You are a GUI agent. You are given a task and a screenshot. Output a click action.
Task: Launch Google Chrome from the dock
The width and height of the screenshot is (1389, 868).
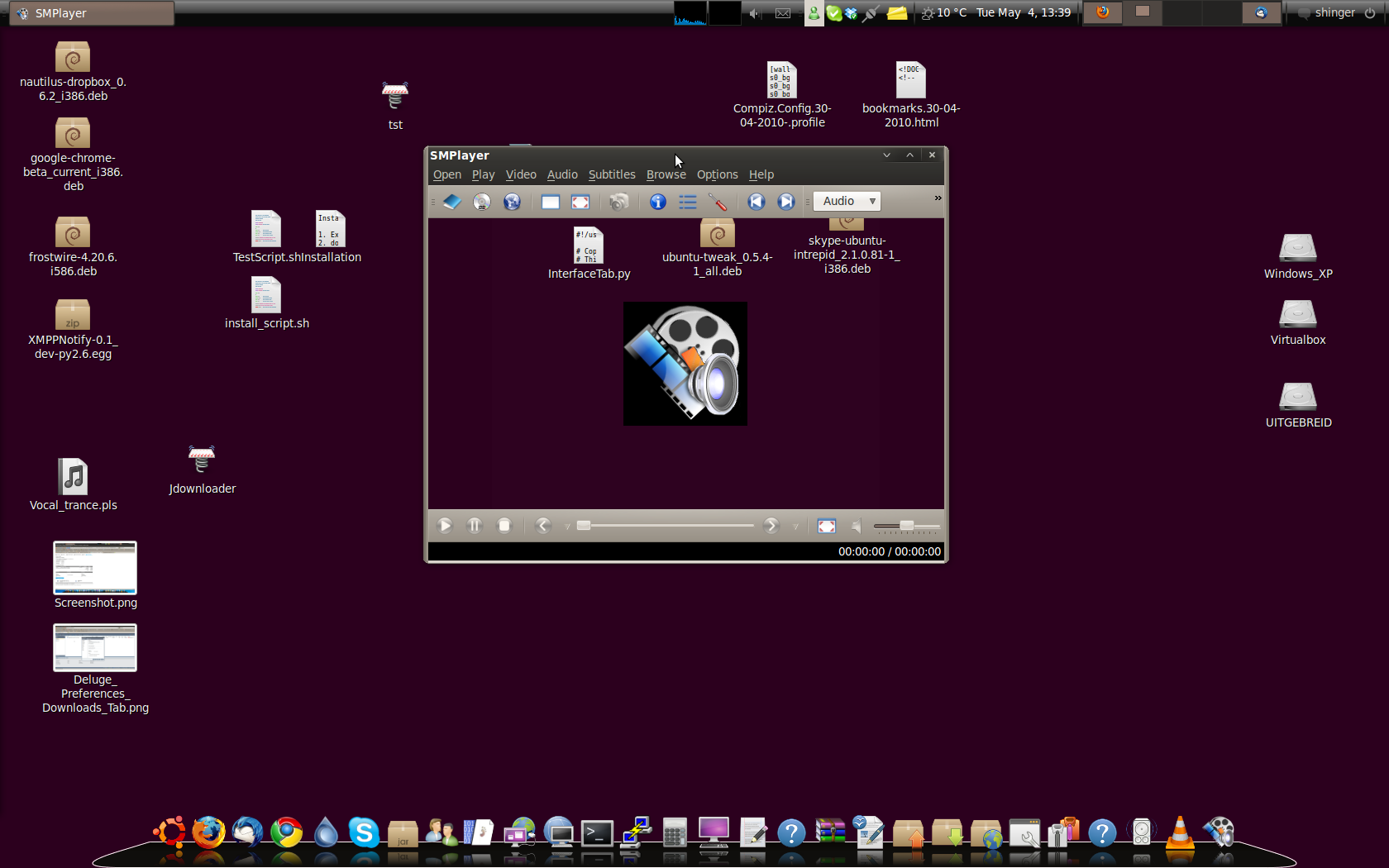(287, 832)
